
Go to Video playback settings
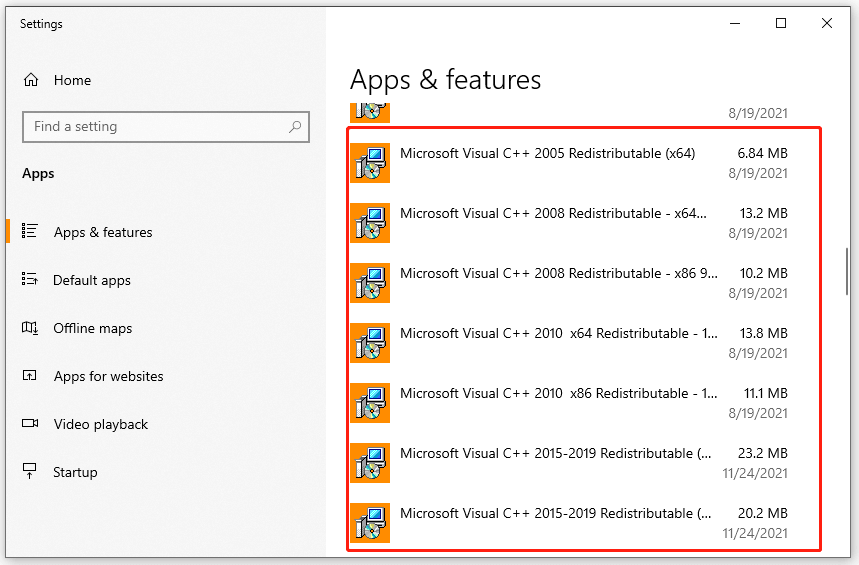point(100,424)
